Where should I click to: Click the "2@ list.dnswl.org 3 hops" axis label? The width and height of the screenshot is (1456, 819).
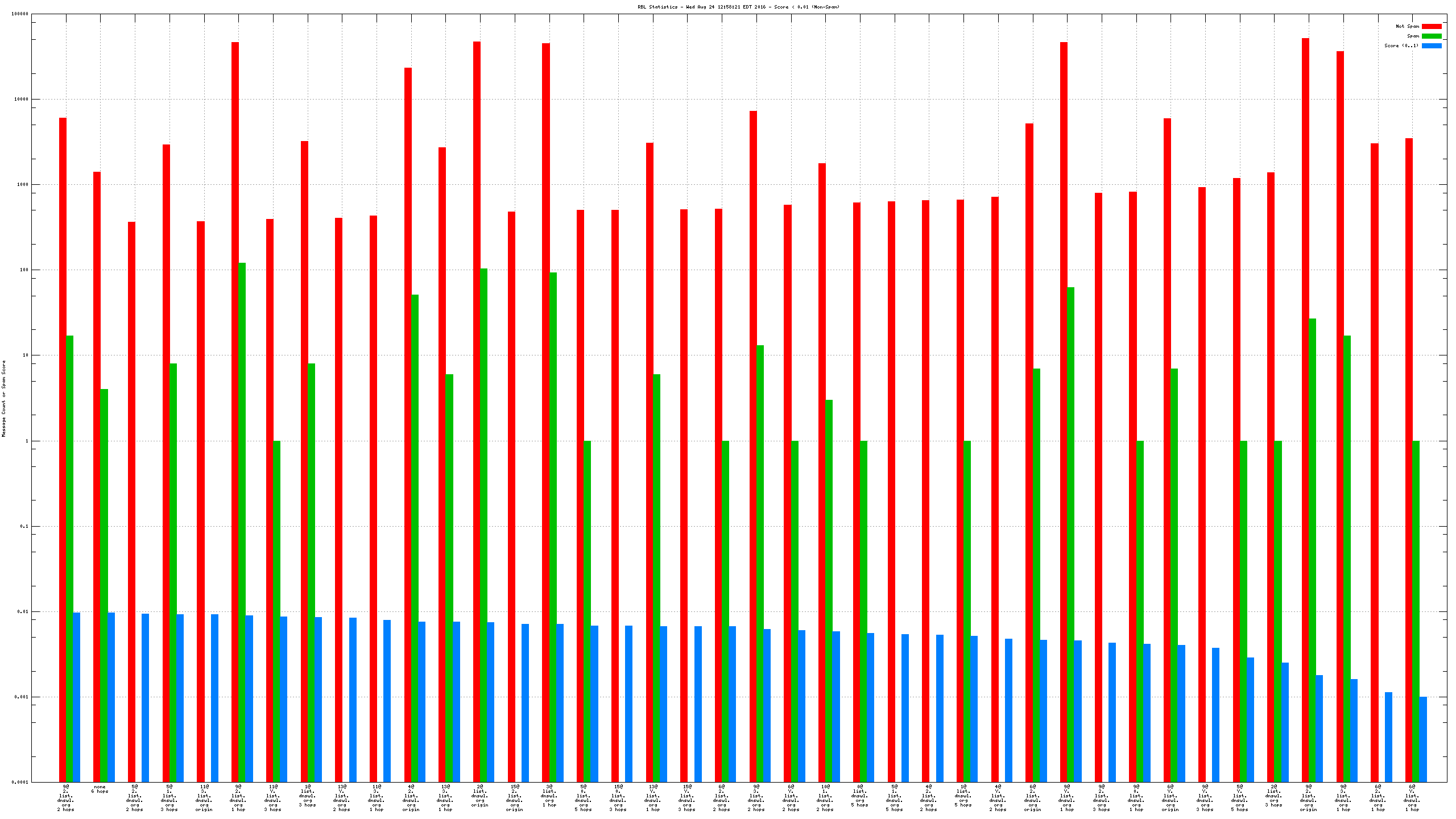point(1274,796)
